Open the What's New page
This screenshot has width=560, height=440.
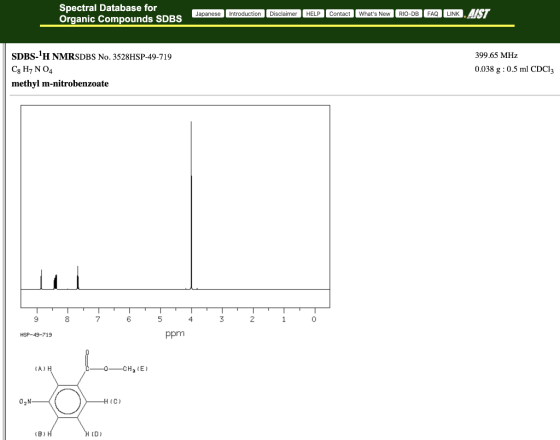pyautogui.click(x=374, y=14)
